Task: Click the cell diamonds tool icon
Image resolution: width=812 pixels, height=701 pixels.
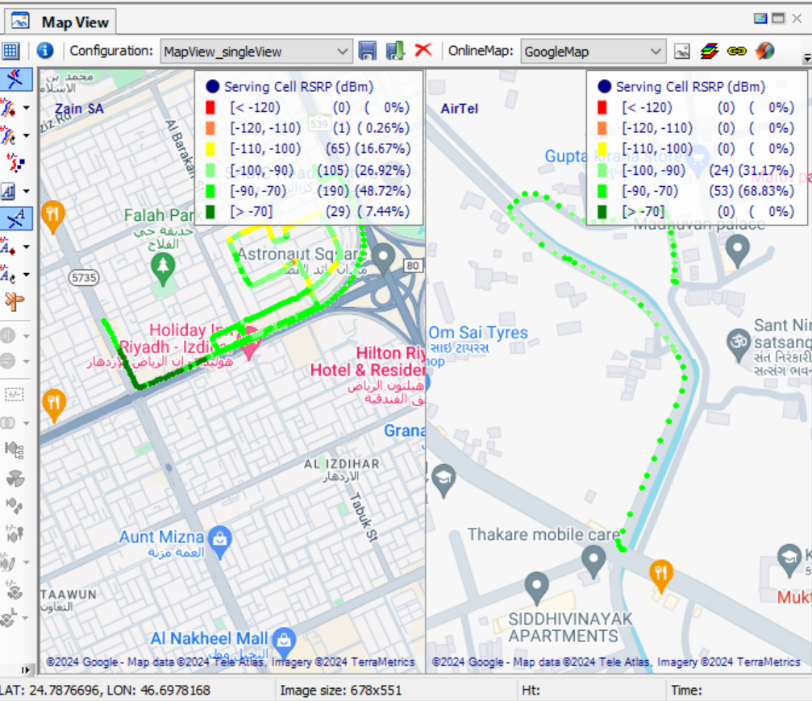Action: click(x=14, y=505)
